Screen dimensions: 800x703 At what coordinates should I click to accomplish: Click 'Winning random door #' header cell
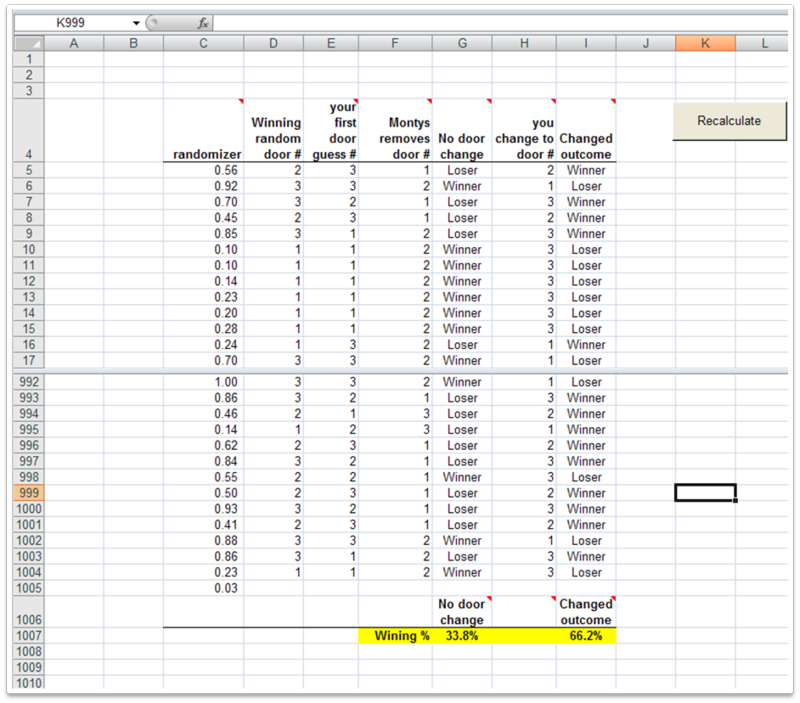(273, 131)
